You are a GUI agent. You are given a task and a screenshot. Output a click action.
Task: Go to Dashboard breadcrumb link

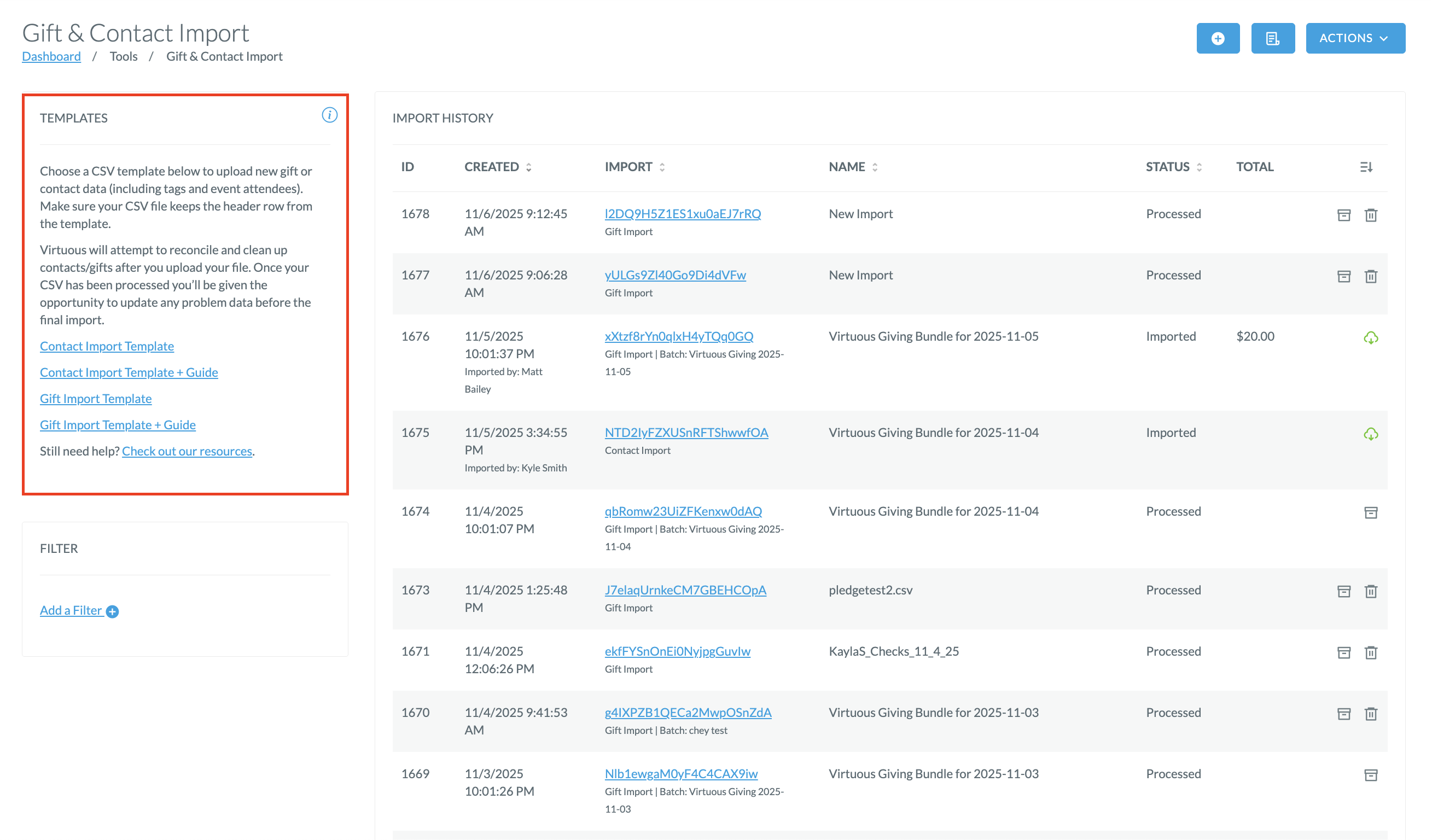coord(51,56)
